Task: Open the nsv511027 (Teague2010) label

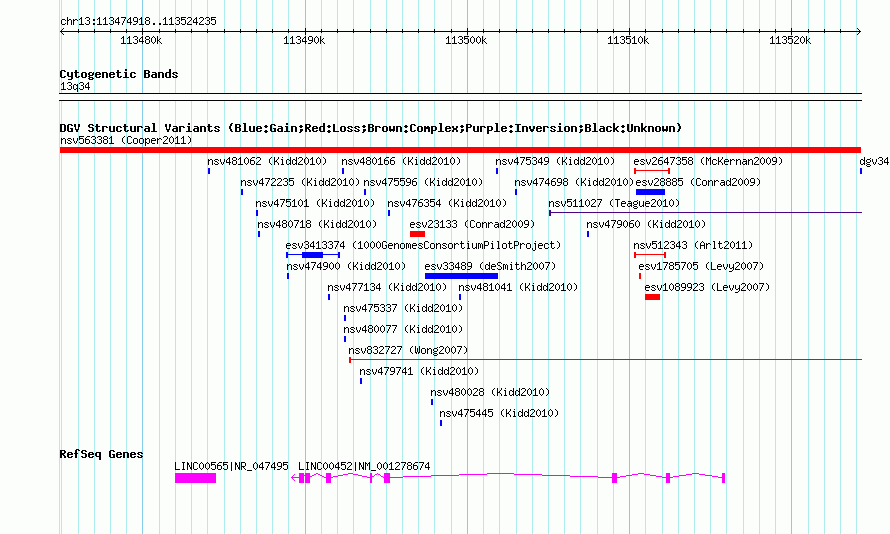Action: coord(614,203)
